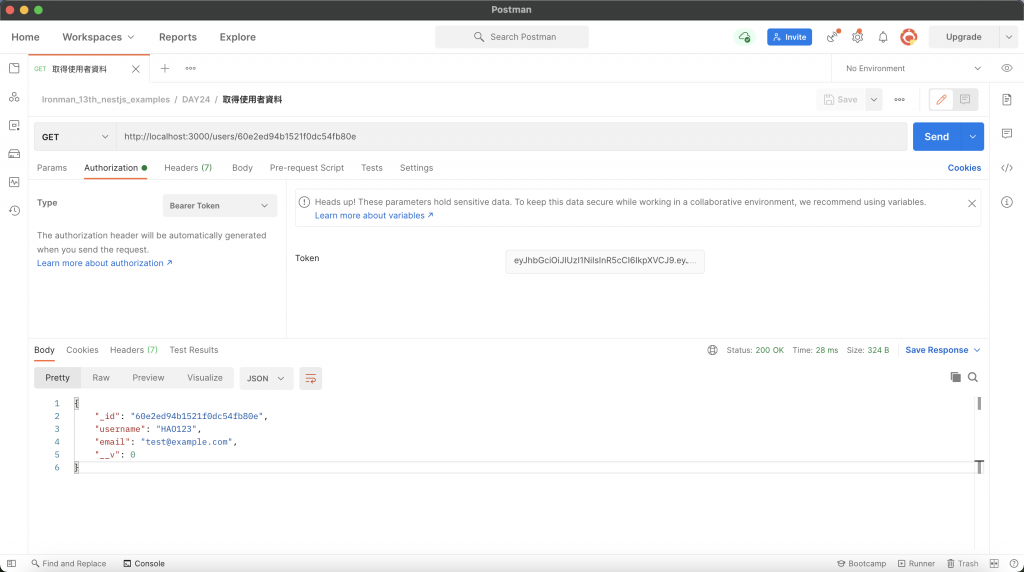Open the Monitors sidebar icon
Screen dimensions: 1024x572
(14, 182)
